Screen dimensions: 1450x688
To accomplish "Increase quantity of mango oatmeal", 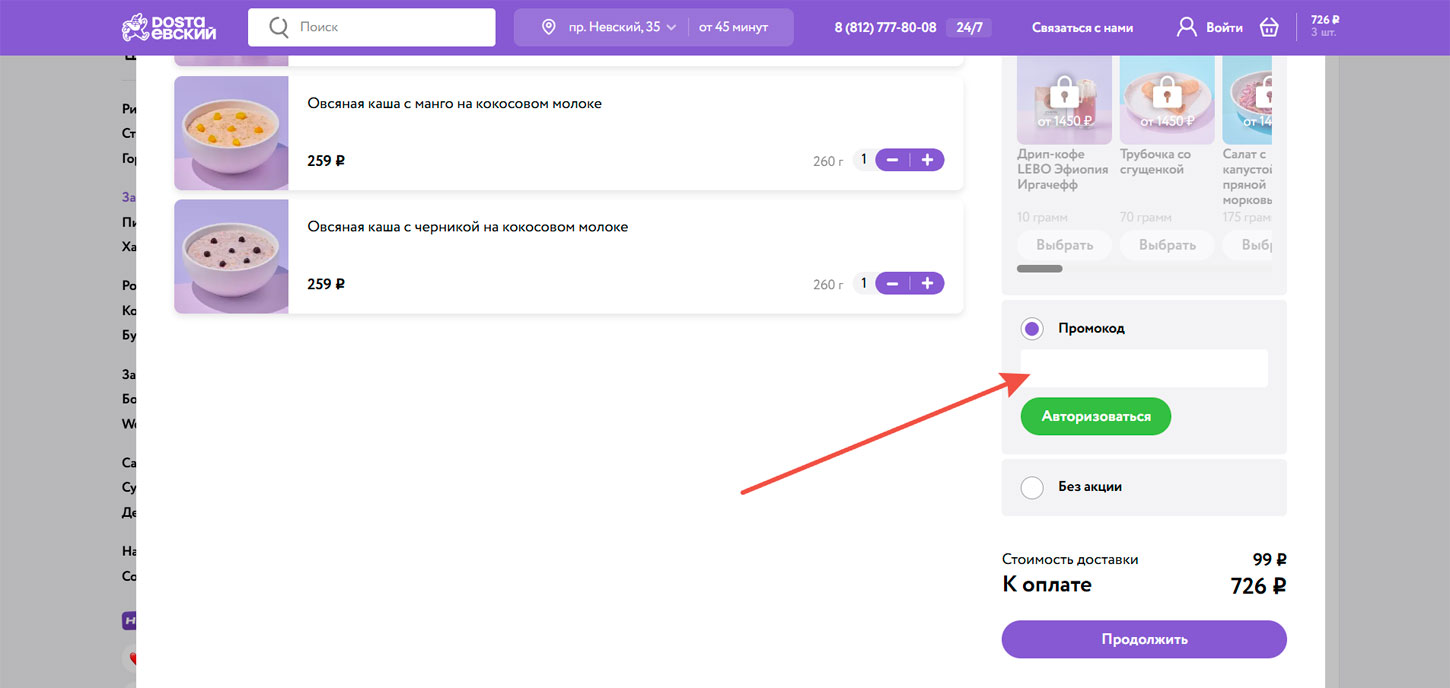I will [927, 160].
